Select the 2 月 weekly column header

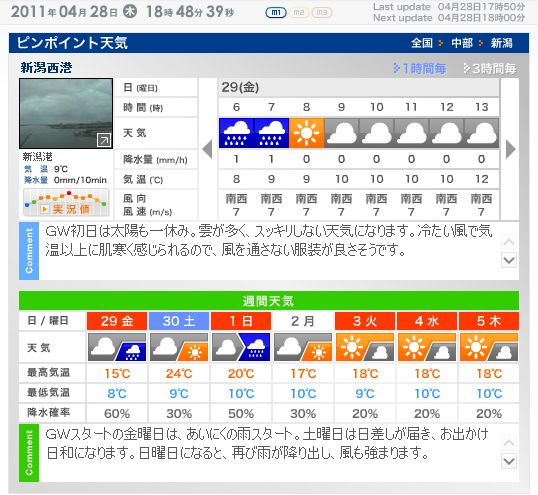click(x=303, y=321)
